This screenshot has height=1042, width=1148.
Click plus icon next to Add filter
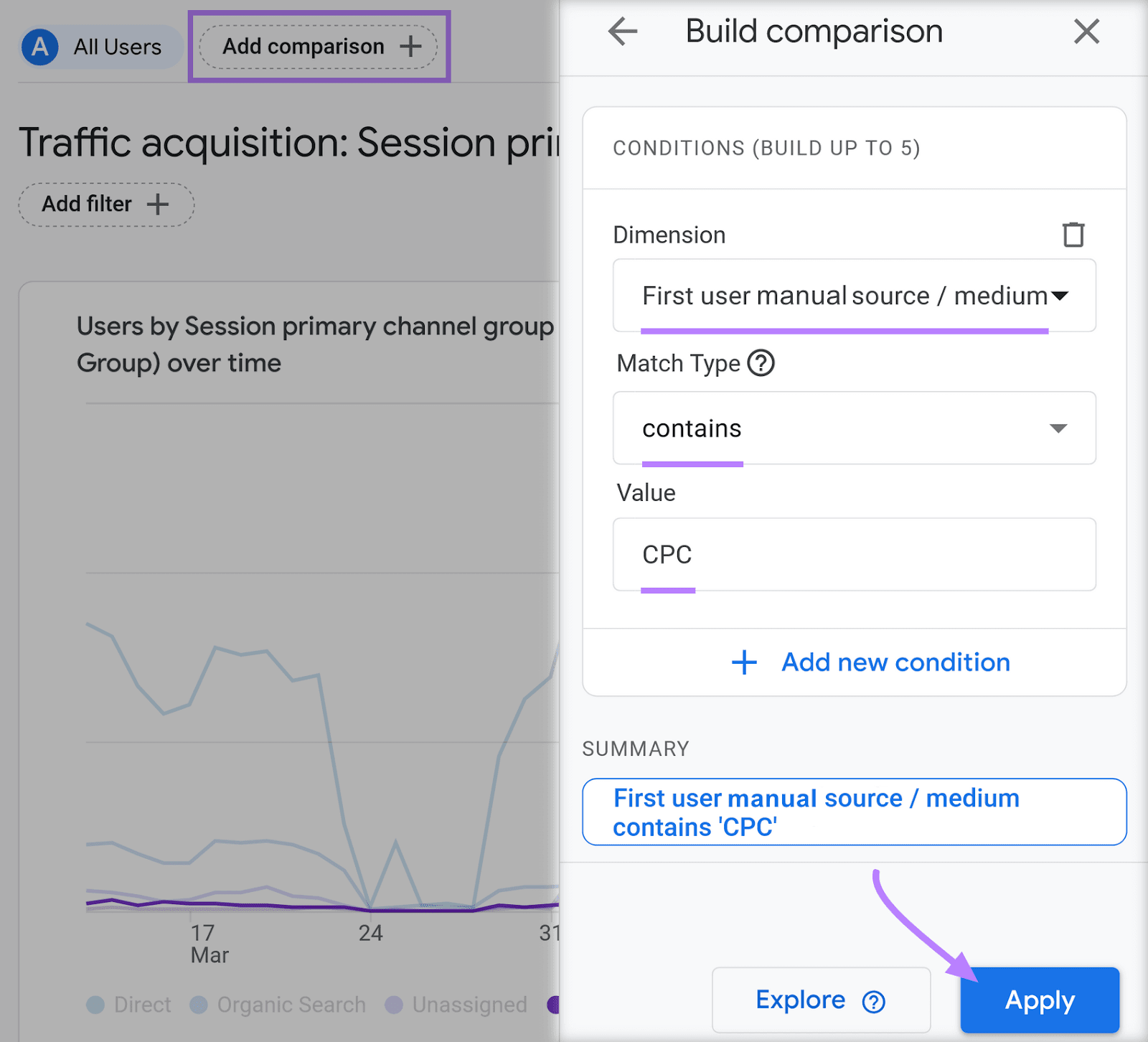point(158,205)
